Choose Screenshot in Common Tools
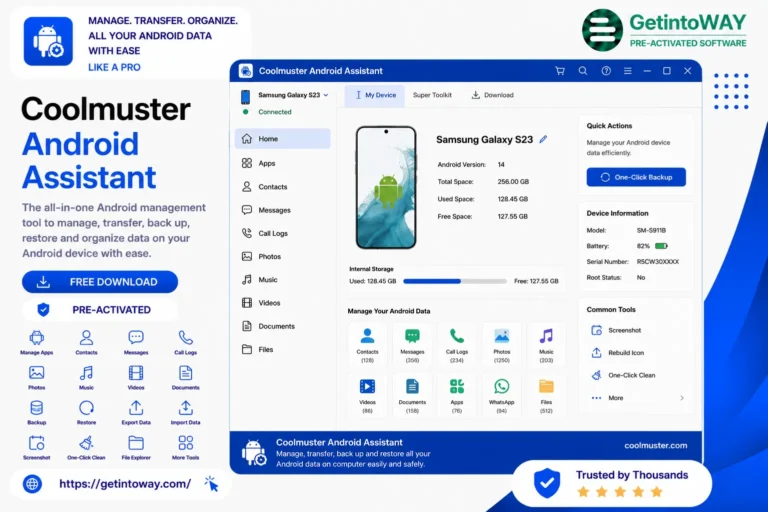768x512 pixels. pyautogui.click(x=616, y=330)
